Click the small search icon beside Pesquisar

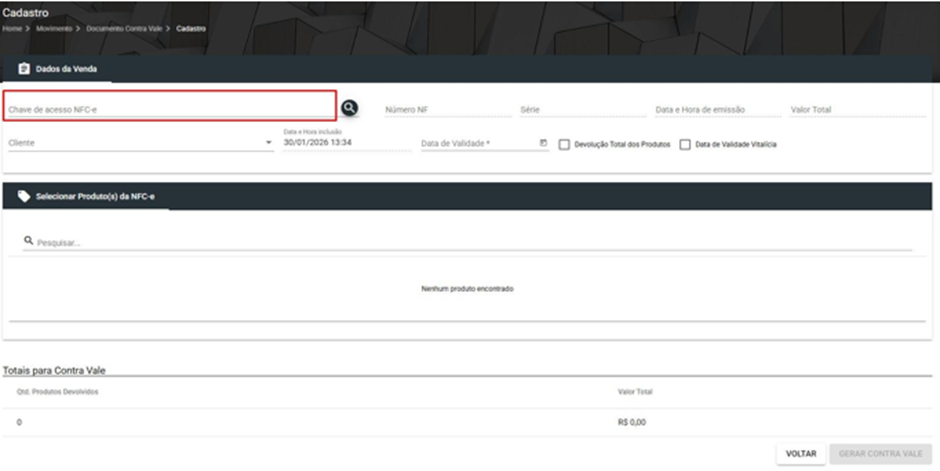pos(28,240)
